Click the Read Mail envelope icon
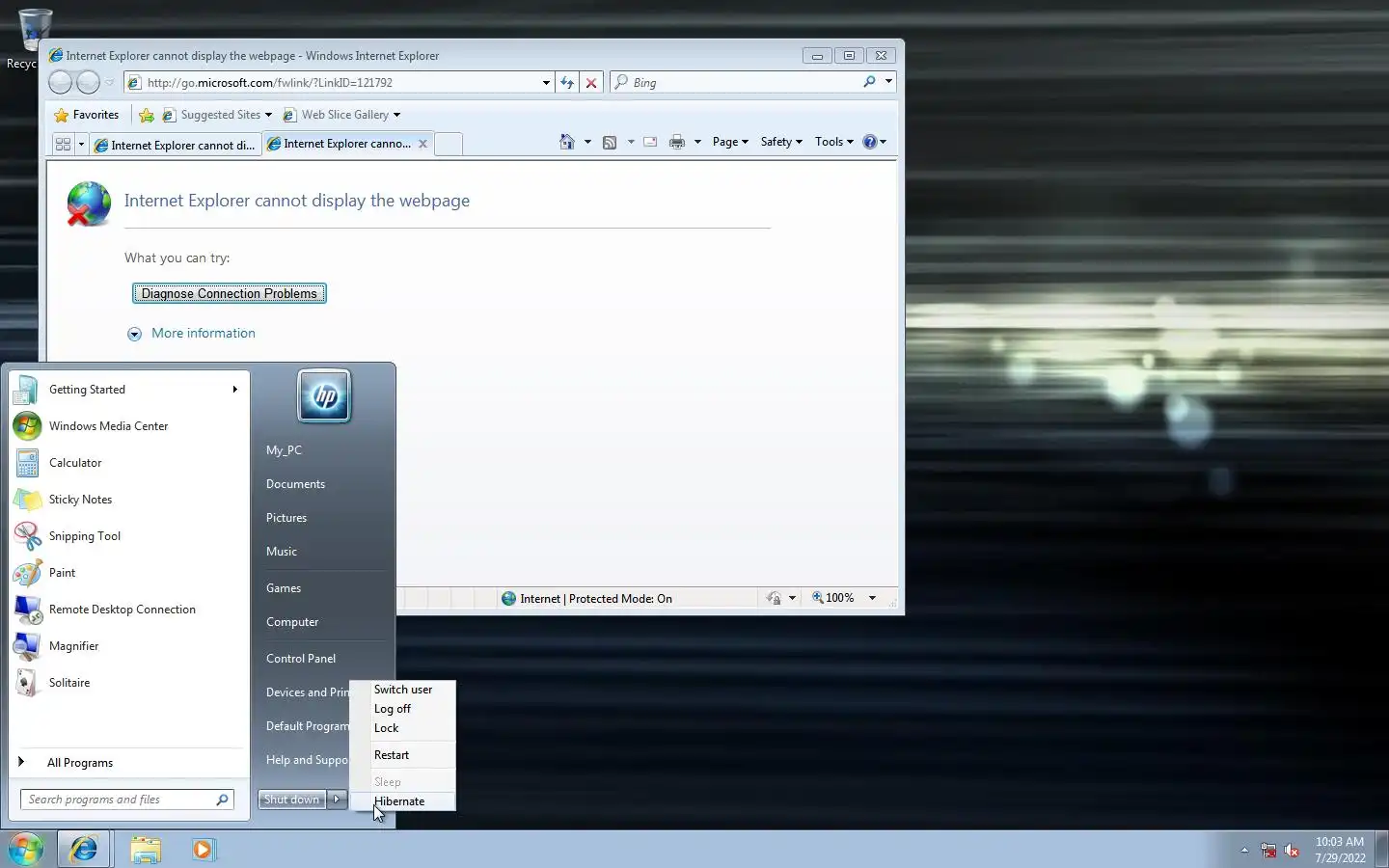Screen dimensions: 1389x868 point(650,142)
